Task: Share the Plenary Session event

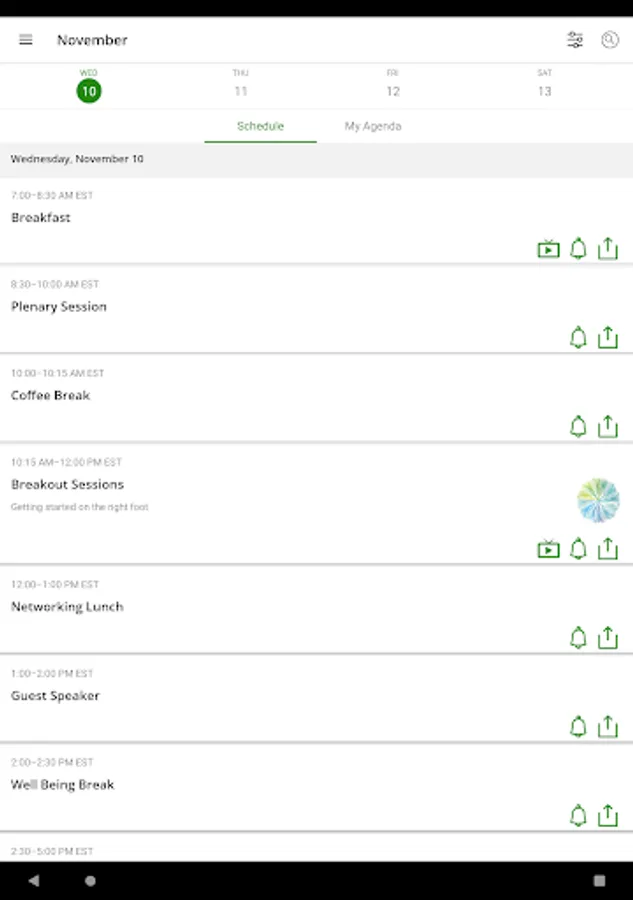Action: 607,338
